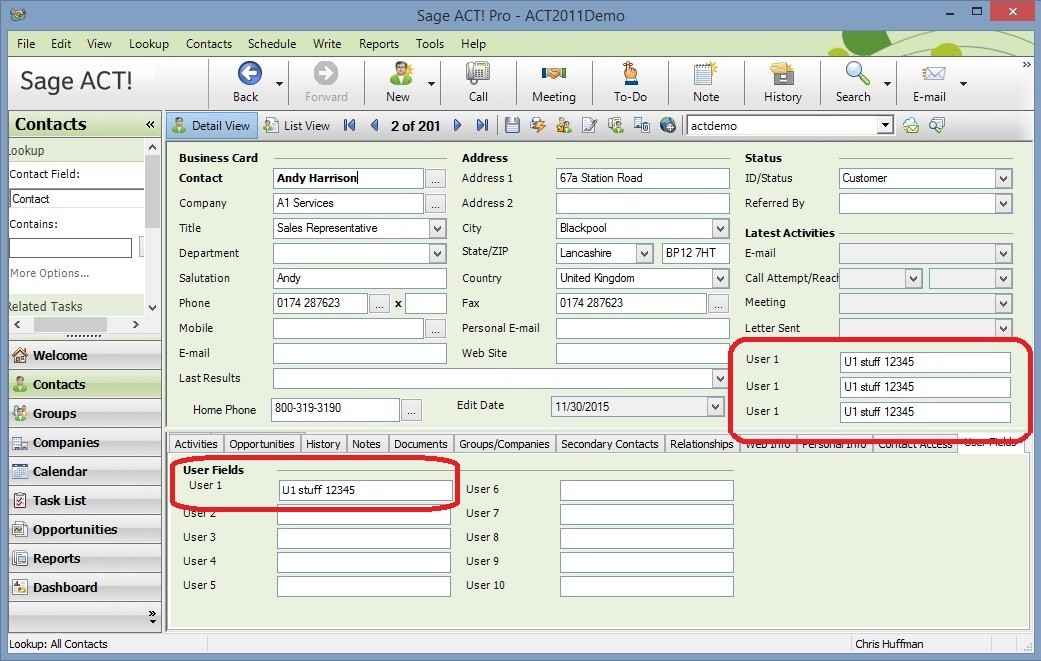Open Dashboard in the navigation bar
This screenshot has height=661, width=1041.
click(x=85, y=587)
